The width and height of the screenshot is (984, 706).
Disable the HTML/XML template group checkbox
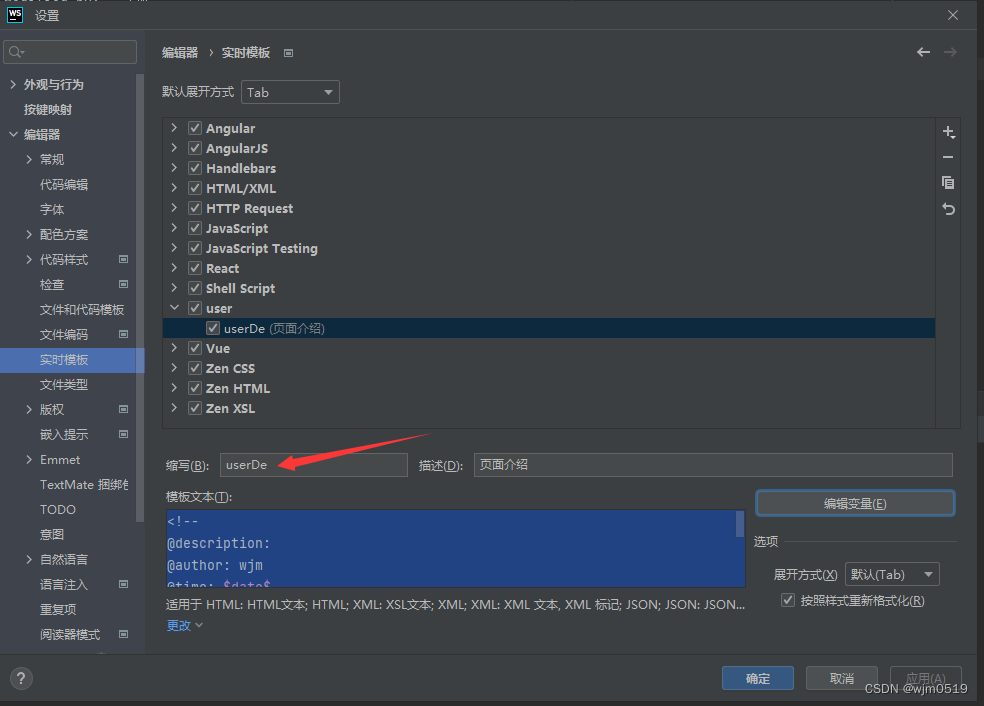195,188
